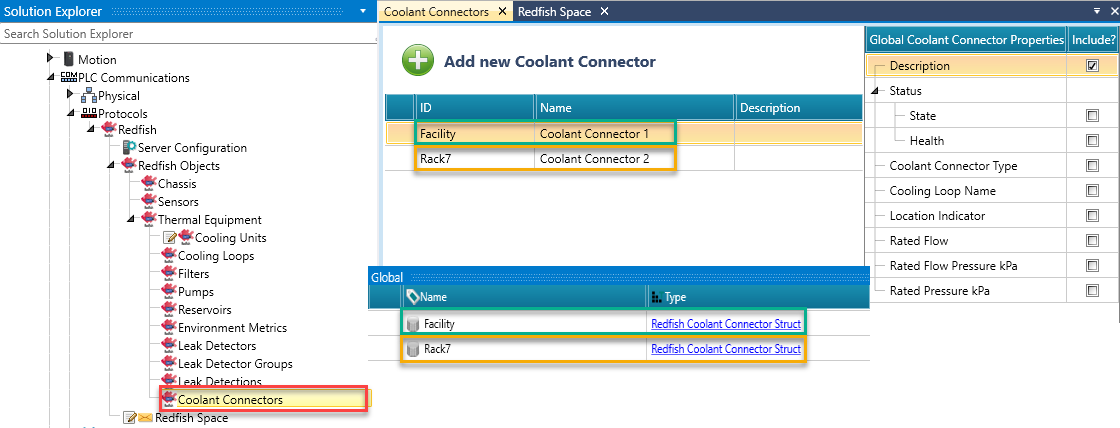Click the Pumps Redfish icon
Viewport: 1120px width, 428px height.
169,292
